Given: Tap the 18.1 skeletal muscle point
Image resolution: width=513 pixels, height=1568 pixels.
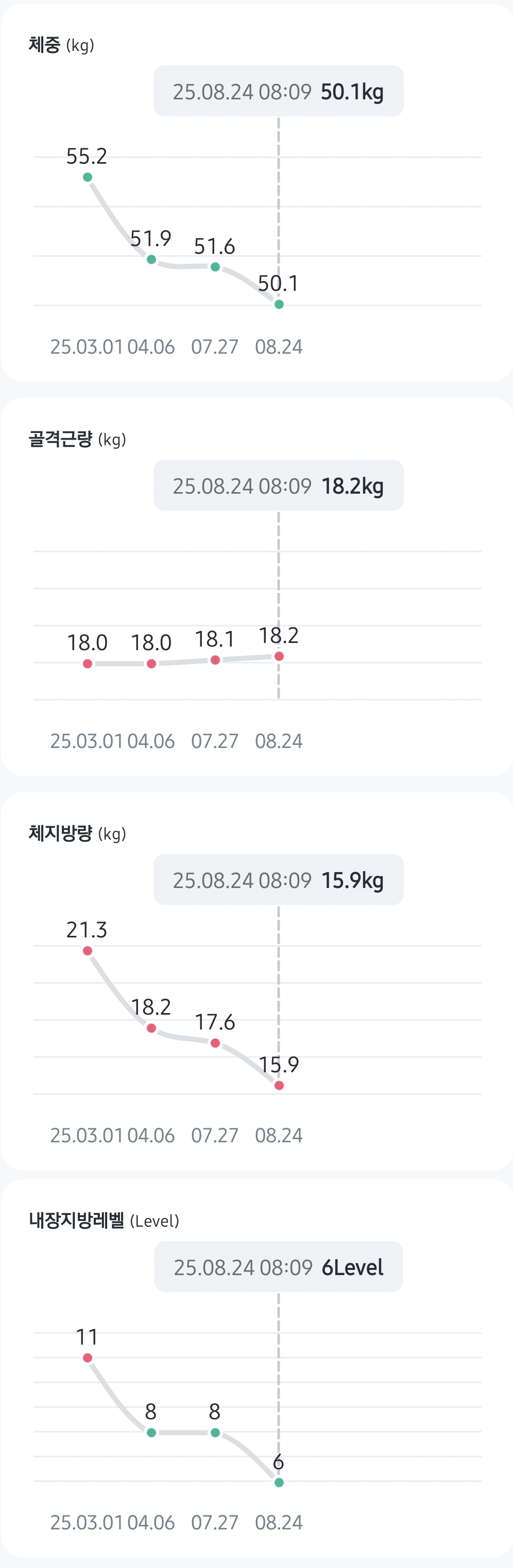Looking at the screenshot, I should 215,660.
